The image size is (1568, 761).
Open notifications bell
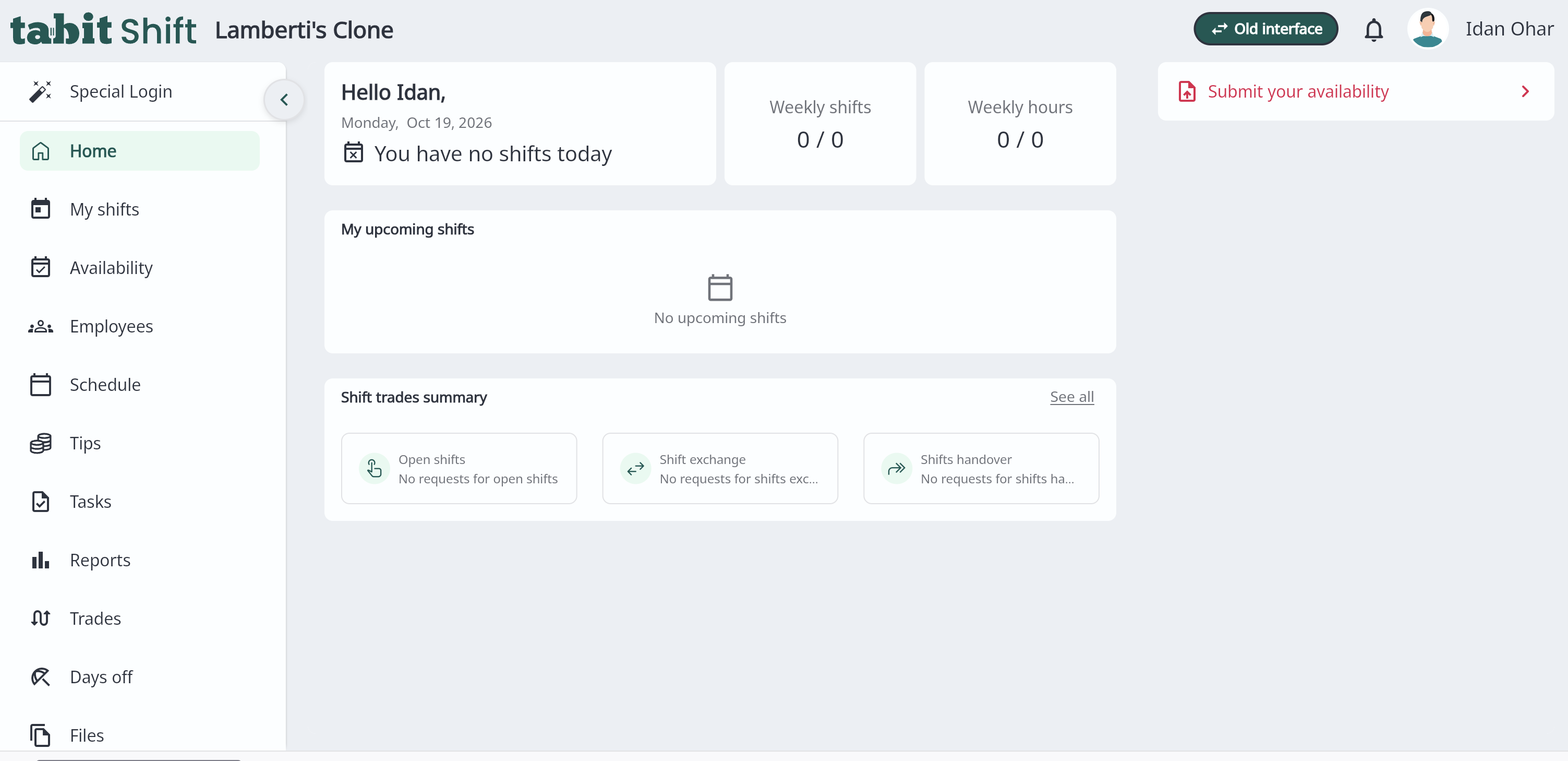1373,29
